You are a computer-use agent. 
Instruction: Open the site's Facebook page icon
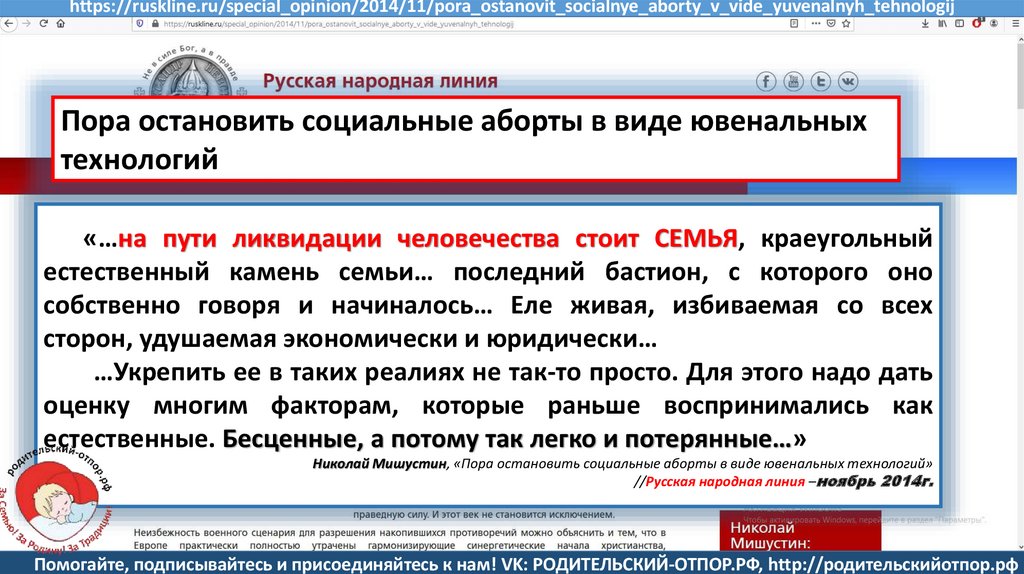[x=766, y=82]
